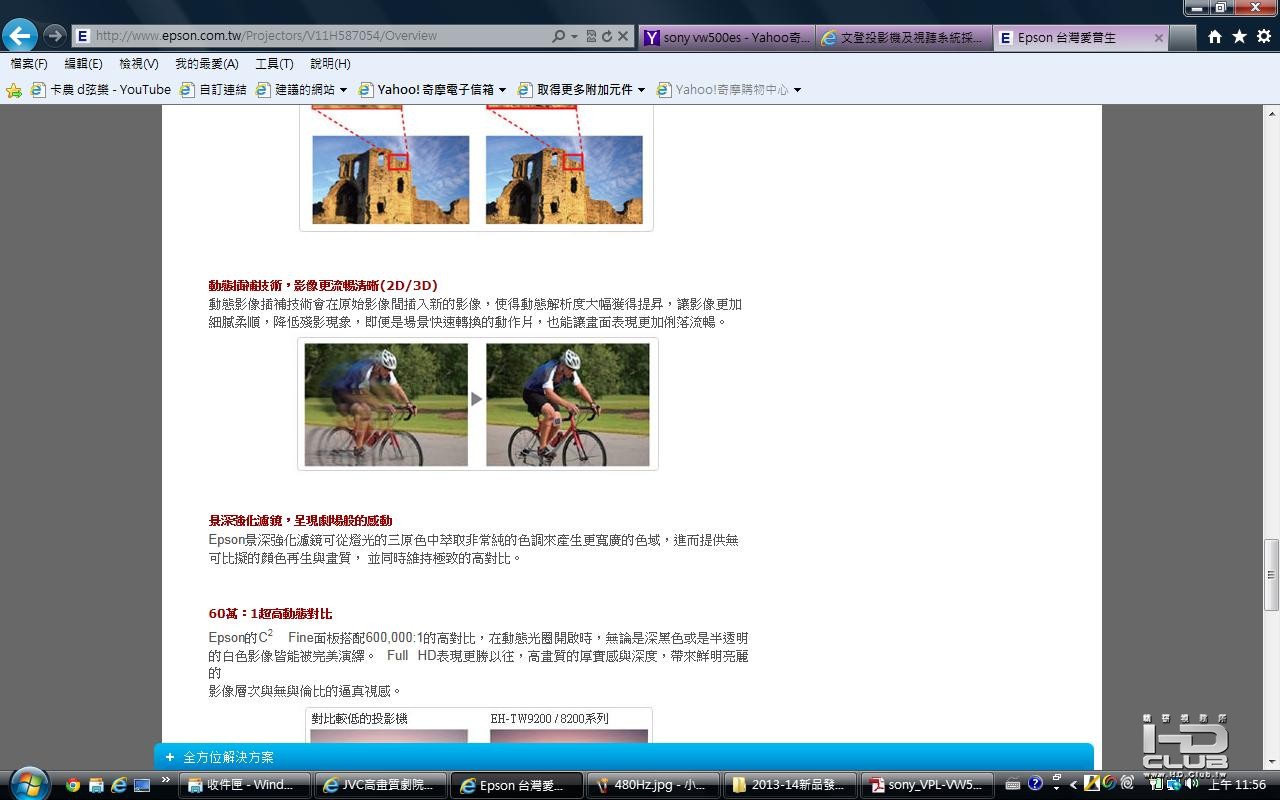The width and height of the screenshot is (1280, 800).
Task: Open the address bar search dropdown arrow
Action: click(575, 36)
